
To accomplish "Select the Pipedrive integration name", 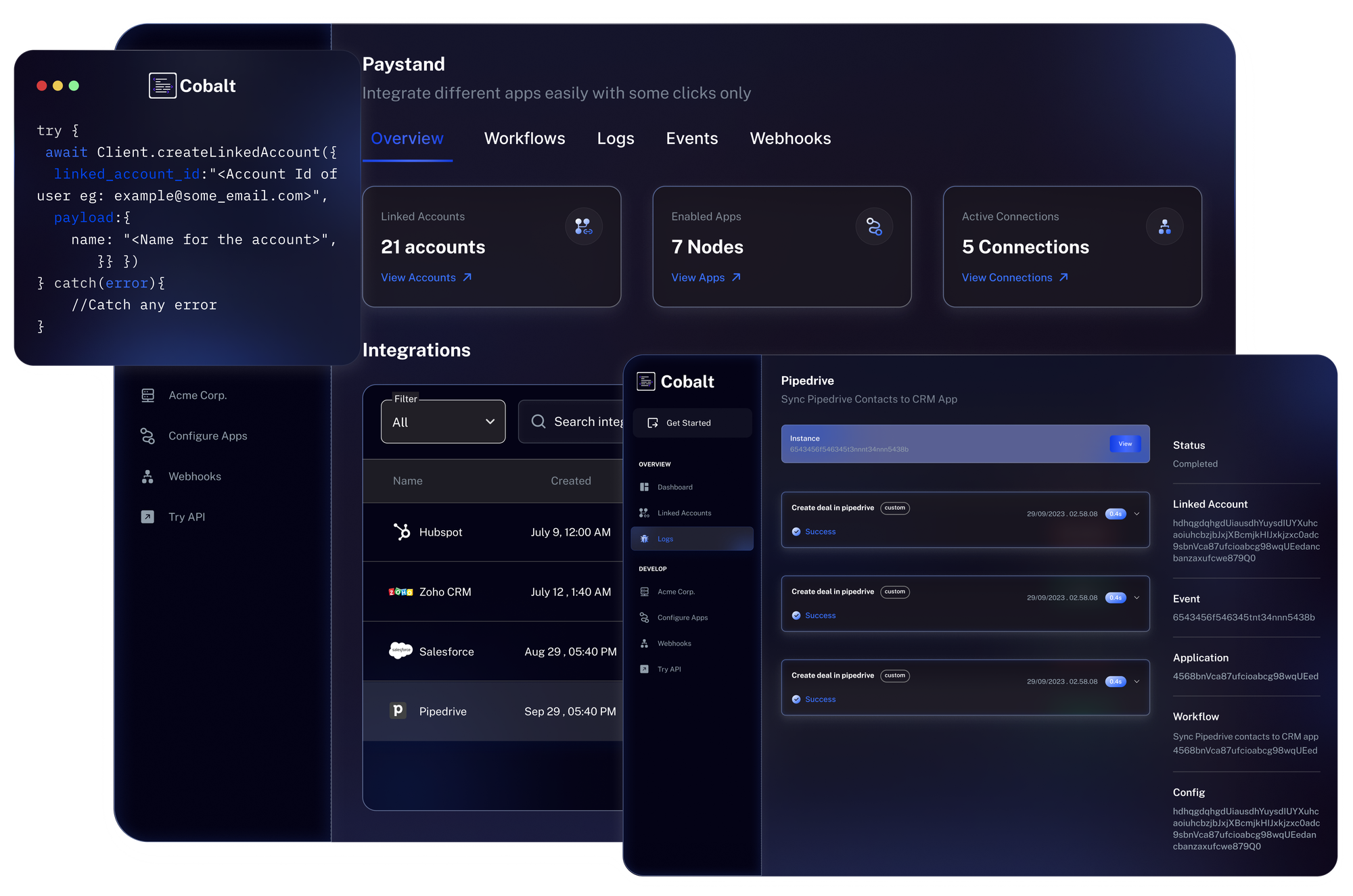I will click(x=442, y=711).
